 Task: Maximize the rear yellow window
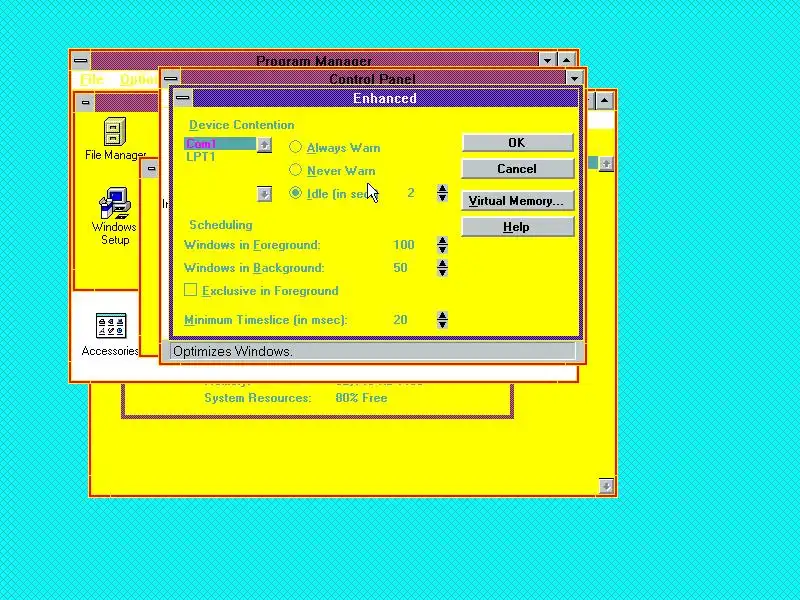pos(605,101)
